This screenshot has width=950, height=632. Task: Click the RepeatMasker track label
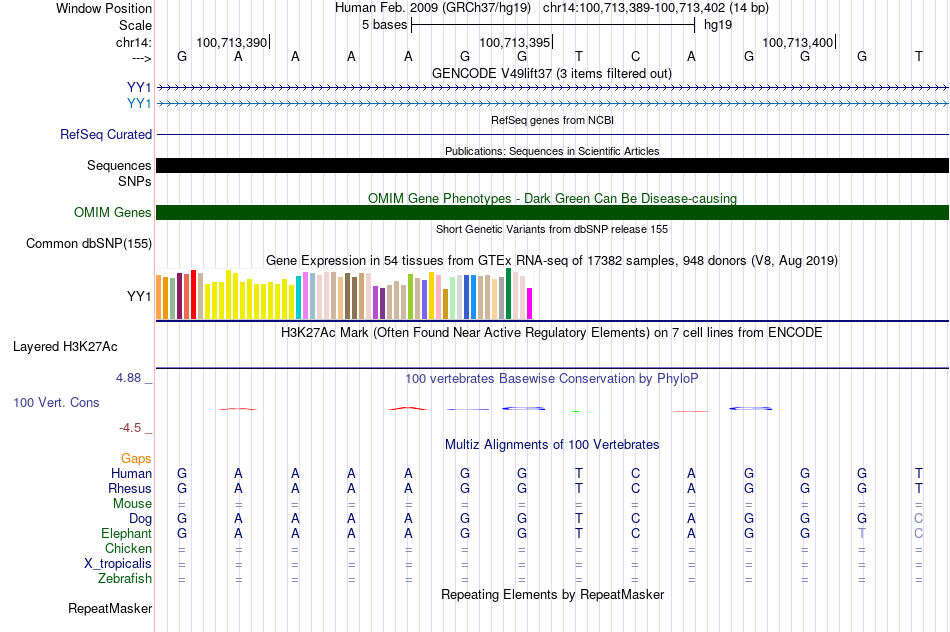click(110, 608)
